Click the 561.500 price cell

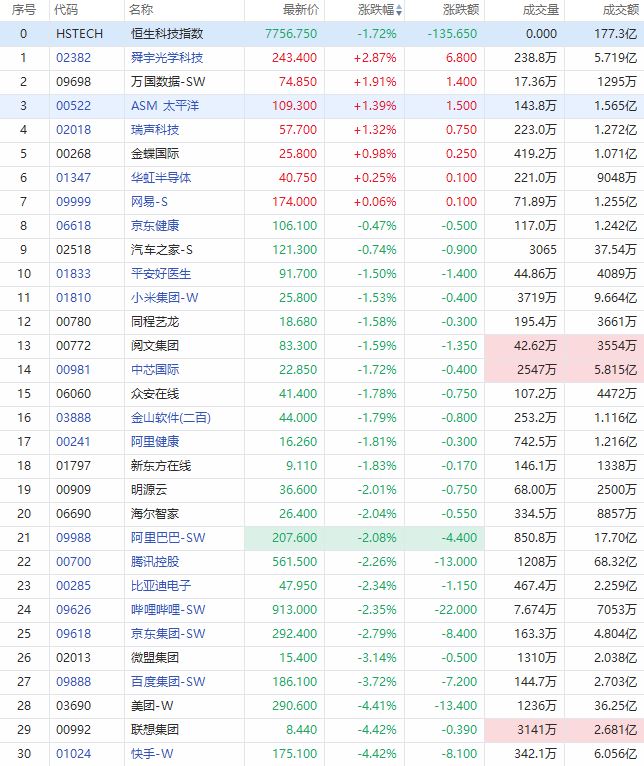pyautogui.click(x=295, y=561)
